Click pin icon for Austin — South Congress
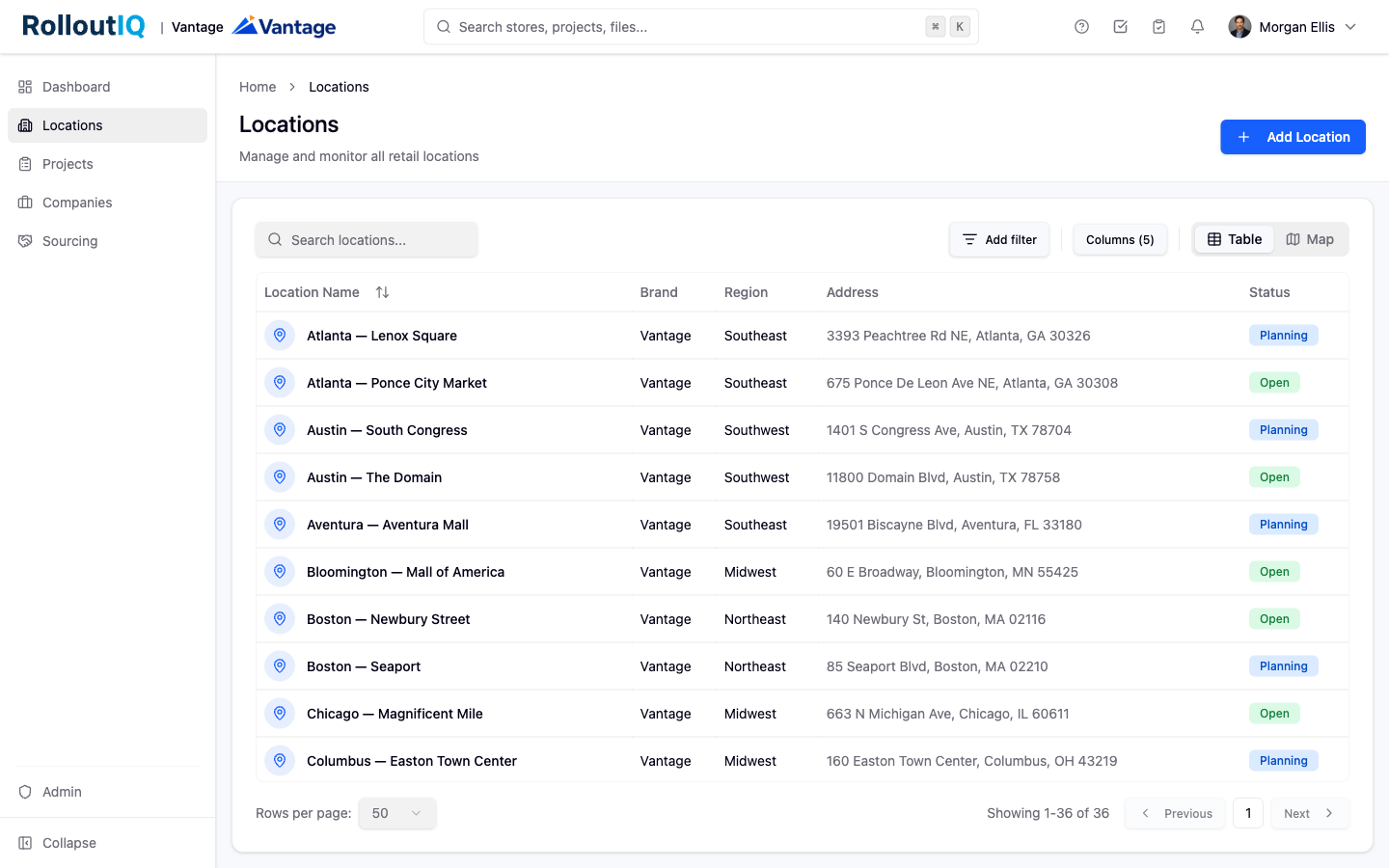The height and width of the screenshot is (868, 1389). click(280, 430)
